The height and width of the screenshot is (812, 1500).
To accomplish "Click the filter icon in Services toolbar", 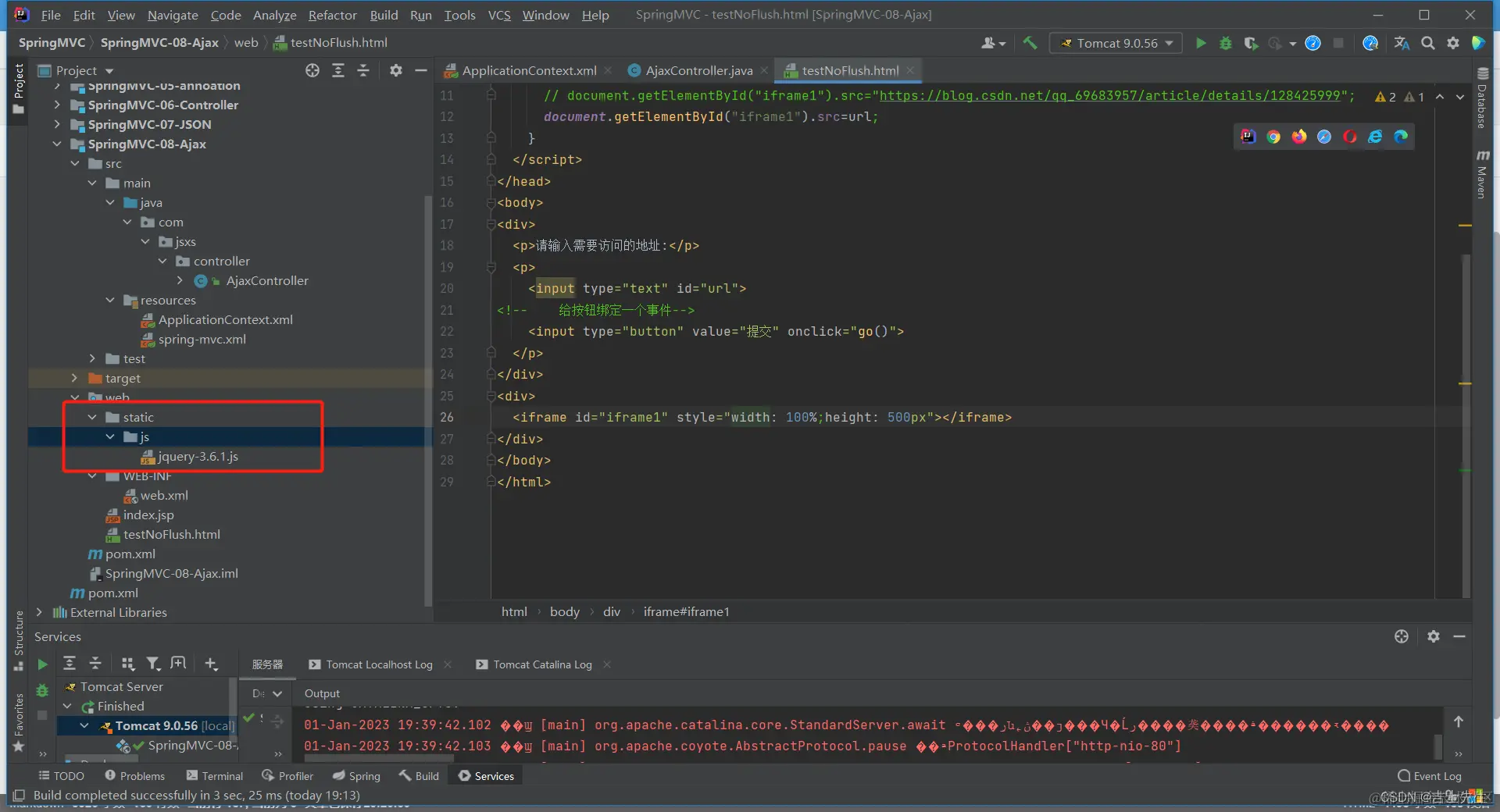I will point(153,664).
